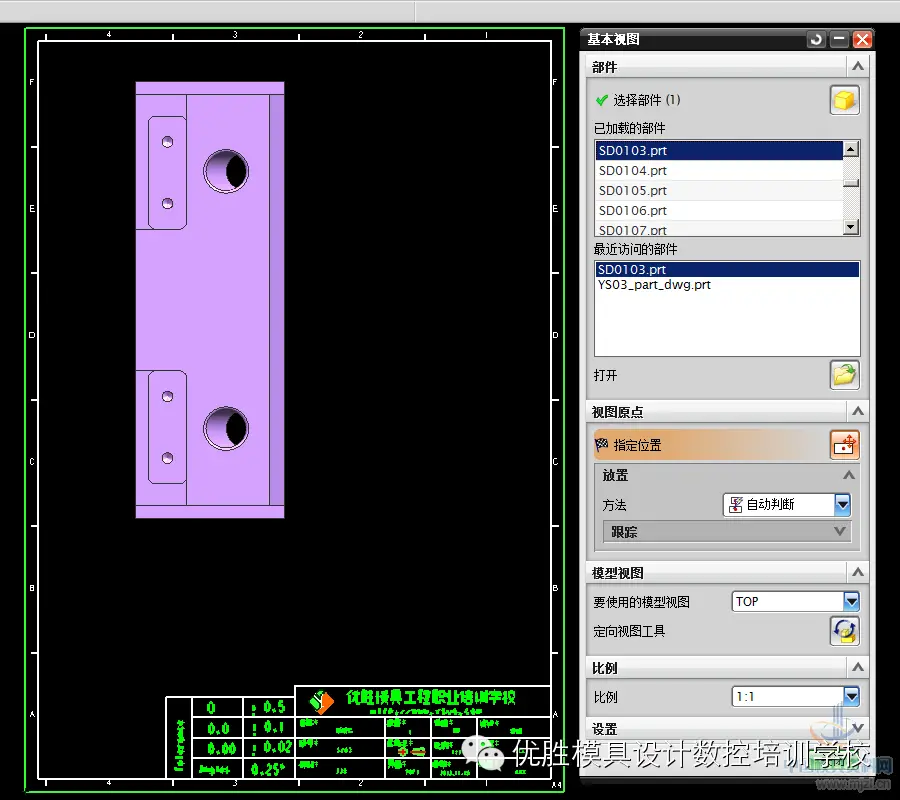Viewport: 900px width, 800px height.
Task: Click the green checkmark next to 选择部件
Action: tap(602, 100)
